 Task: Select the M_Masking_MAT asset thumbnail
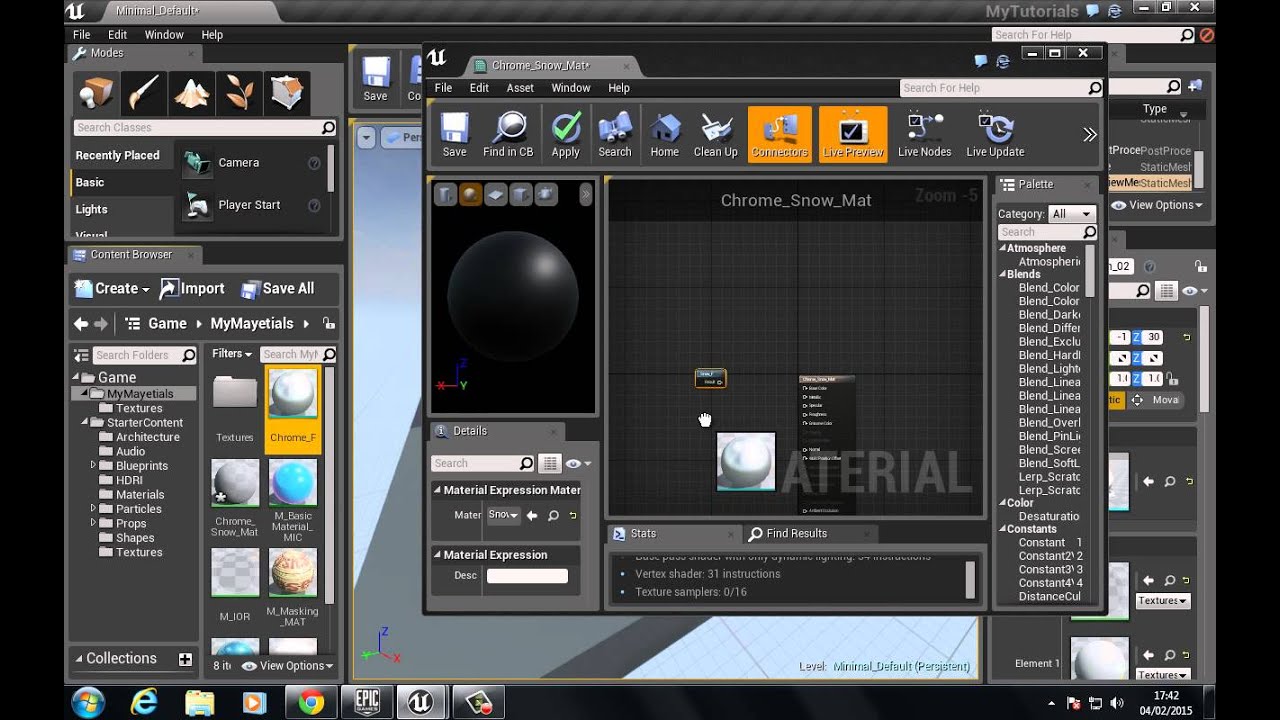293,573
